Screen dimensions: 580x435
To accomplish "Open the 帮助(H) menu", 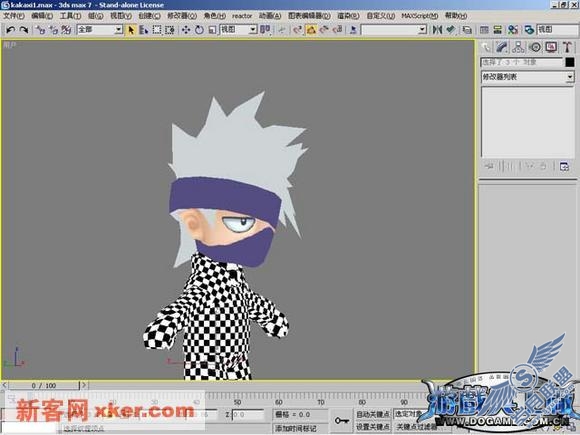I will click(x=456, y=16).
